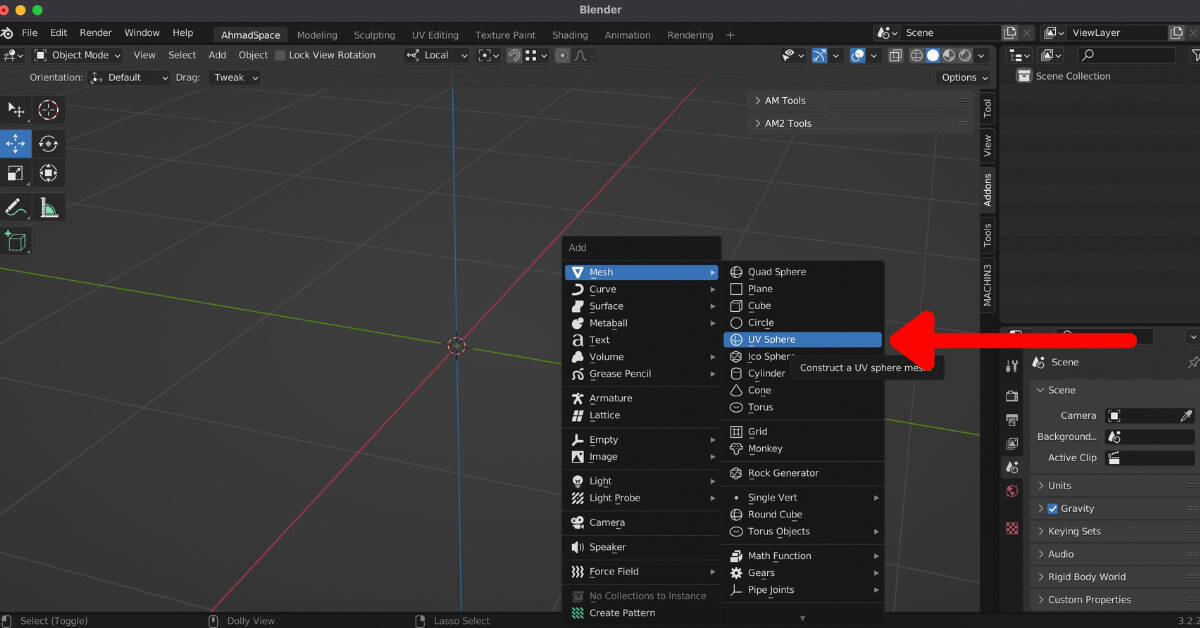Click the Camera eyedropper icon
Screen dimensions: 1200x628
[x=1186, y=415]
